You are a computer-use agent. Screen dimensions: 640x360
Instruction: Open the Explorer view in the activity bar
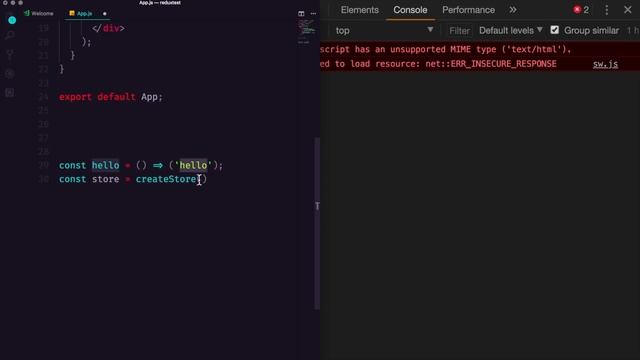[12, 20]
